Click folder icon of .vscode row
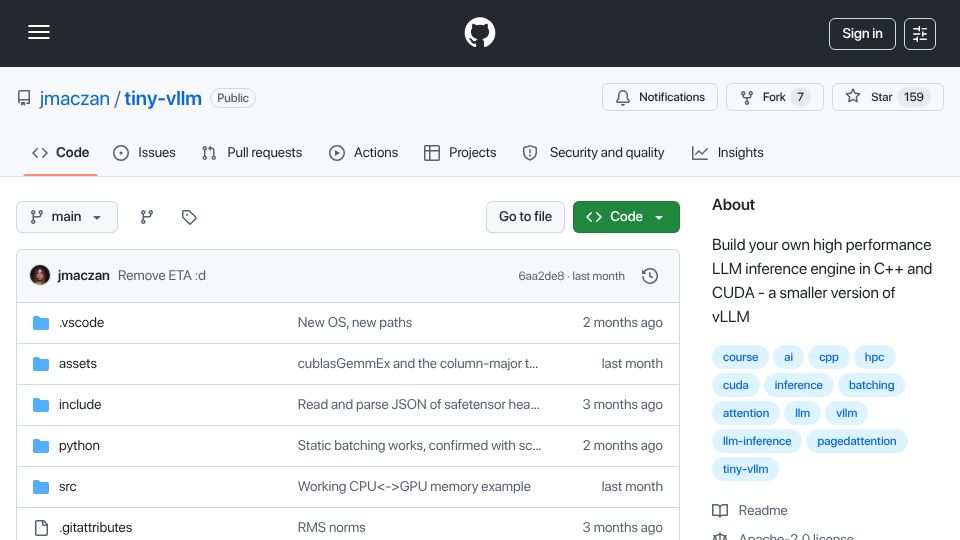This screenshot has width=960, height=540. tap(41, 323)
